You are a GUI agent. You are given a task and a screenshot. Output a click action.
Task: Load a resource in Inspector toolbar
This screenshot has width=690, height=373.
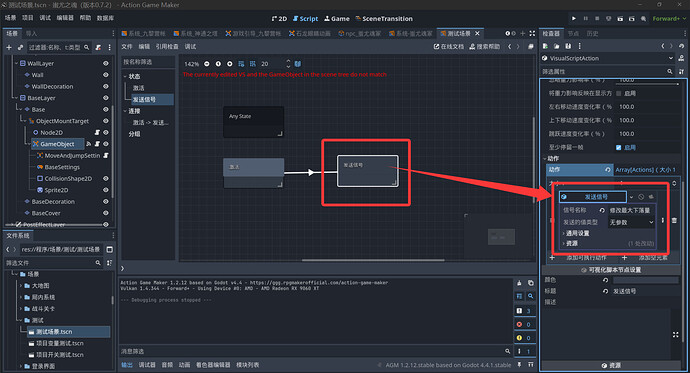coord(557,46)
